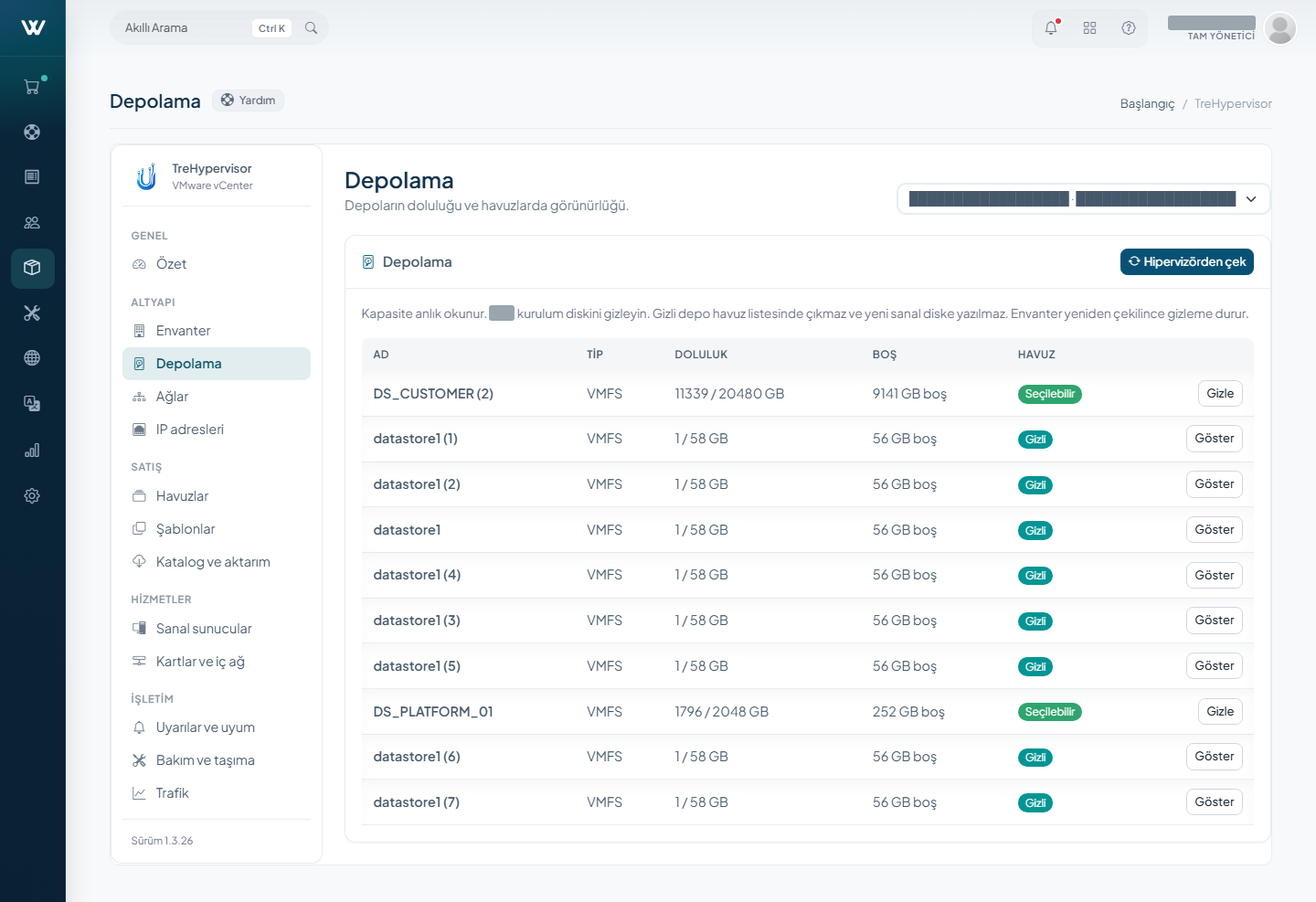Screen dimensions: 1316x902
Task: Open Katalog ve aktarım menu item
Action: (x=217, y=562)
